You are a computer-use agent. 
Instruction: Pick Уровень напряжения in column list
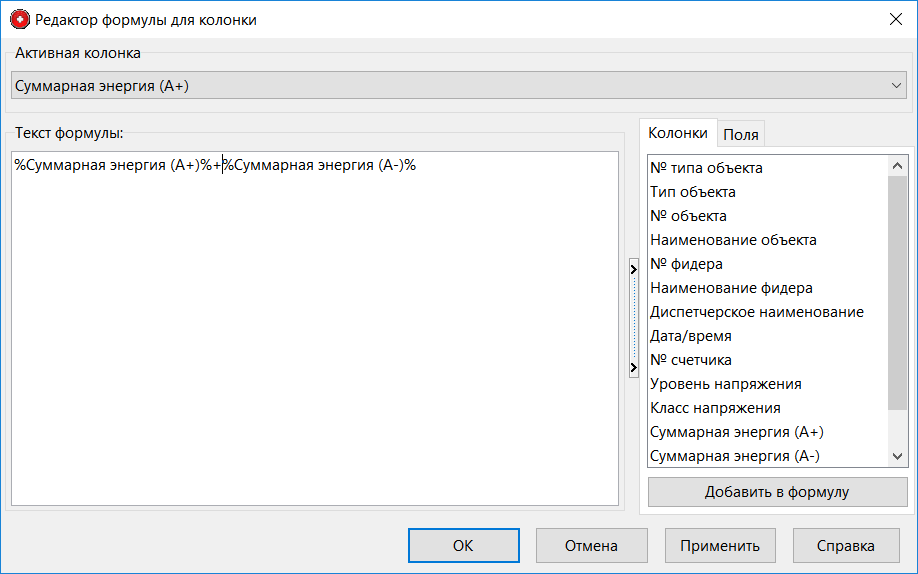[725, 384]
